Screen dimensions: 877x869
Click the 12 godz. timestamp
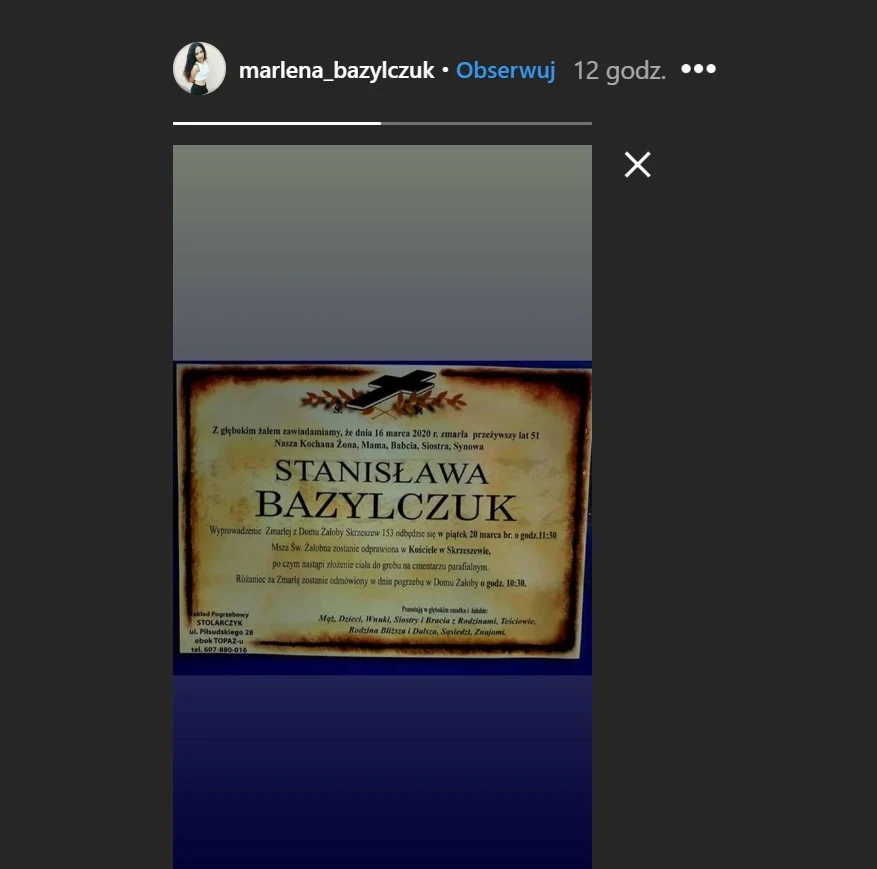[619, 70]
